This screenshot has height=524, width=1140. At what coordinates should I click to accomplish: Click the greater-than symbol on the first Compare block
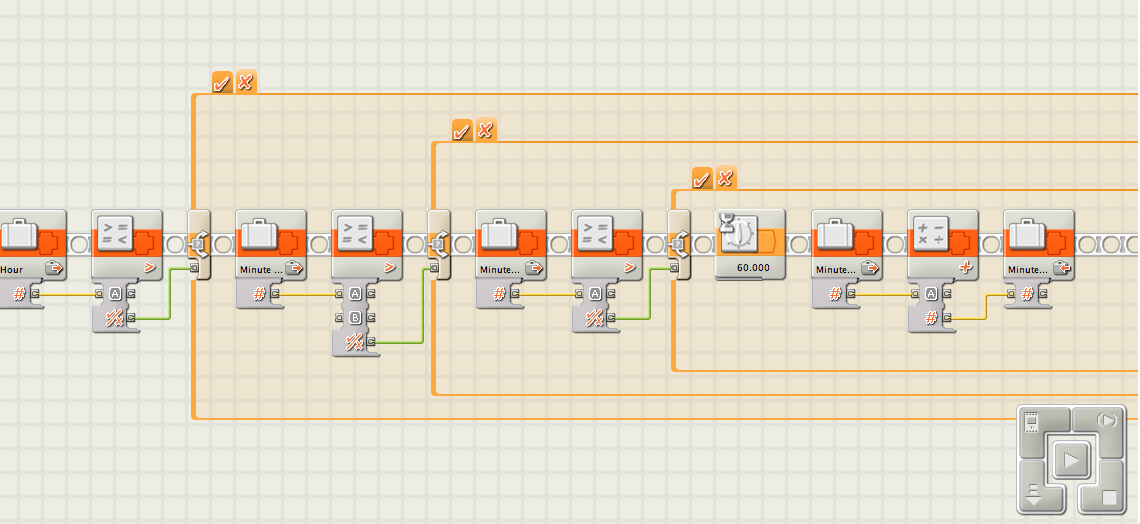(150, 268)
